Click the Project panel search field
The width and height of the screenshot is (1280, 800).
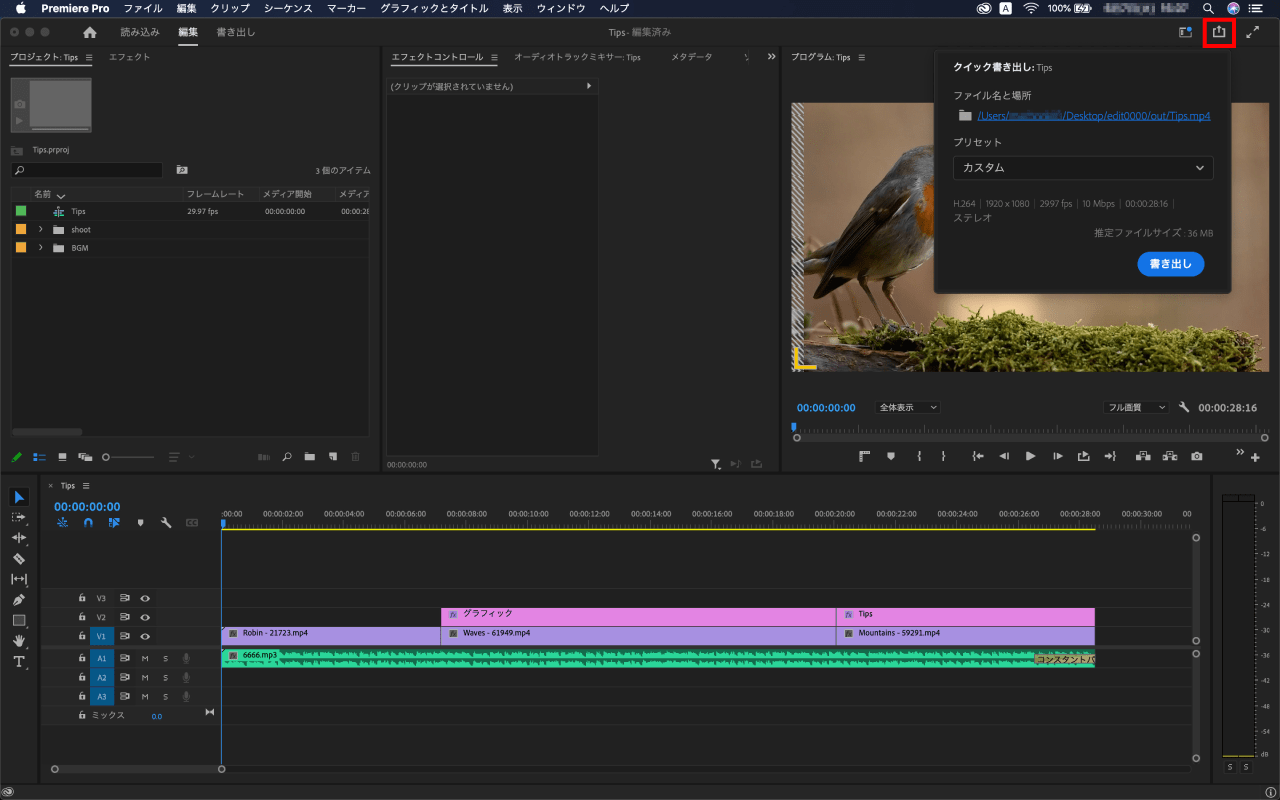pos(86,171)
